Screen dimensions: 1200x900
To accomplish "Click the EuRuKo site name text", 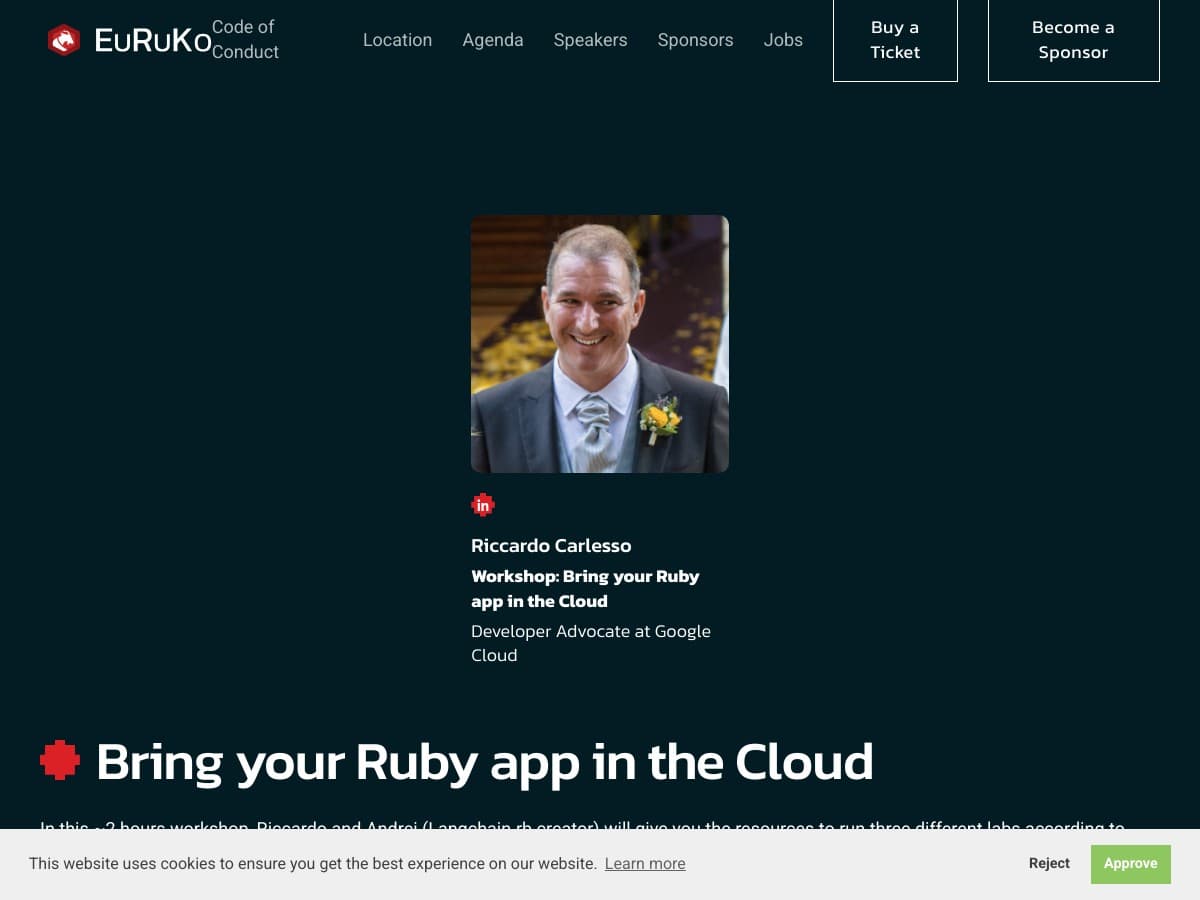I will click(152, 40).
